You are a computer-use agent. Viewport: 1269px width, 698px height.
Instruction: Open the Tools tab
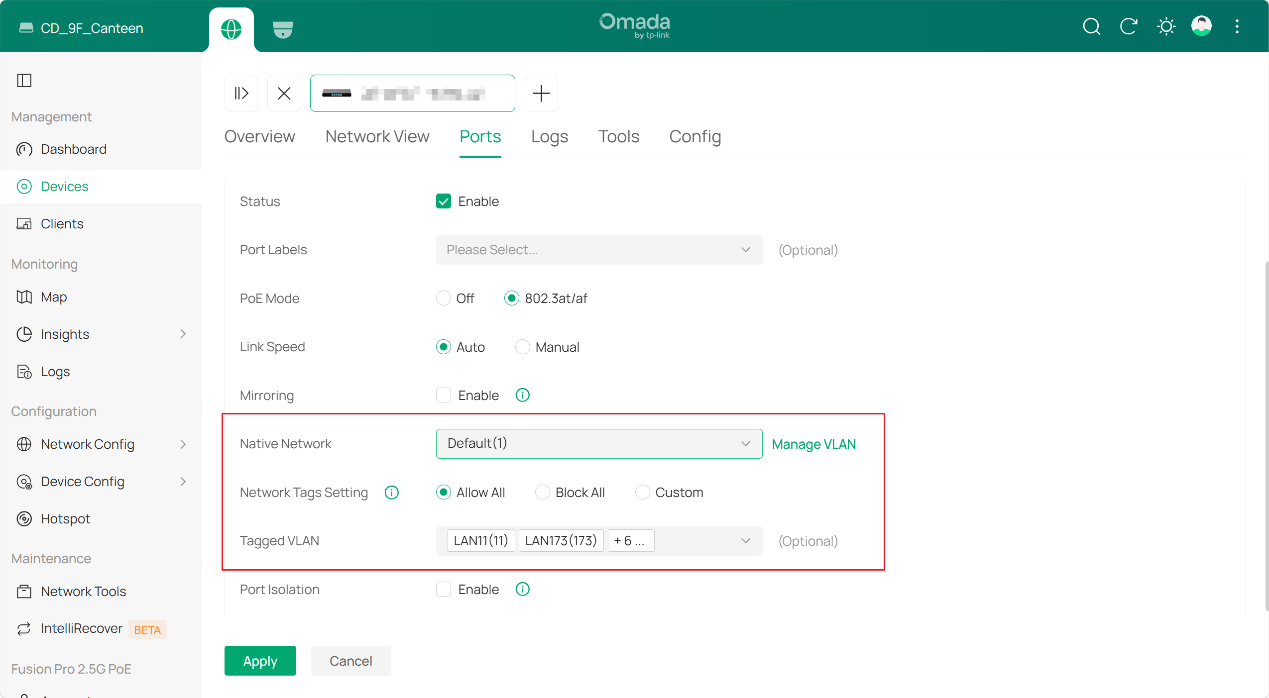coord(619,136)
